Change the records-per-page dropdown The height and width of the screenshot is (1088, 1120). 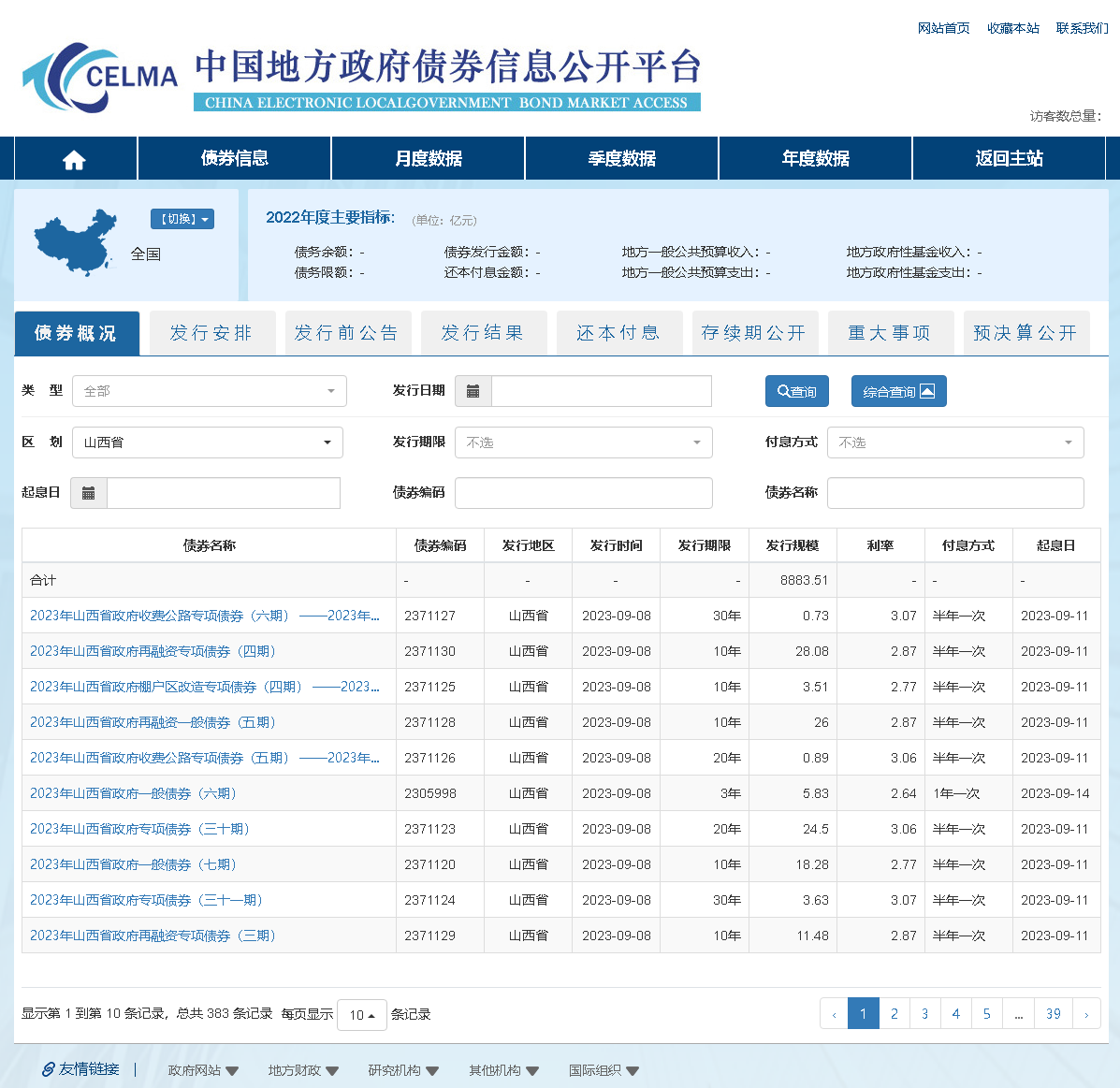[x=362, y=1015]
